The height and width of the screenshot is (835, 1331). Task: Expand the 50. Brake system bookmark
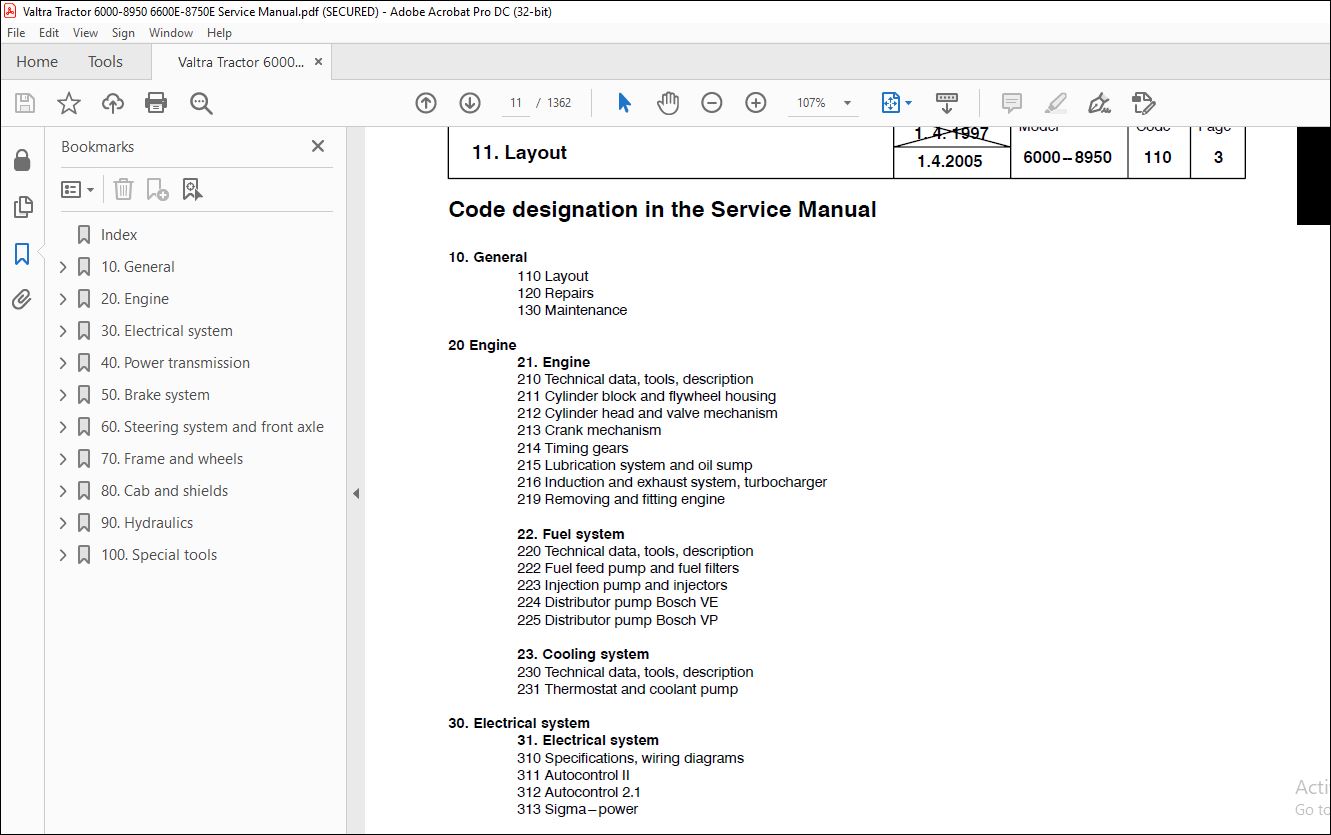63,395
